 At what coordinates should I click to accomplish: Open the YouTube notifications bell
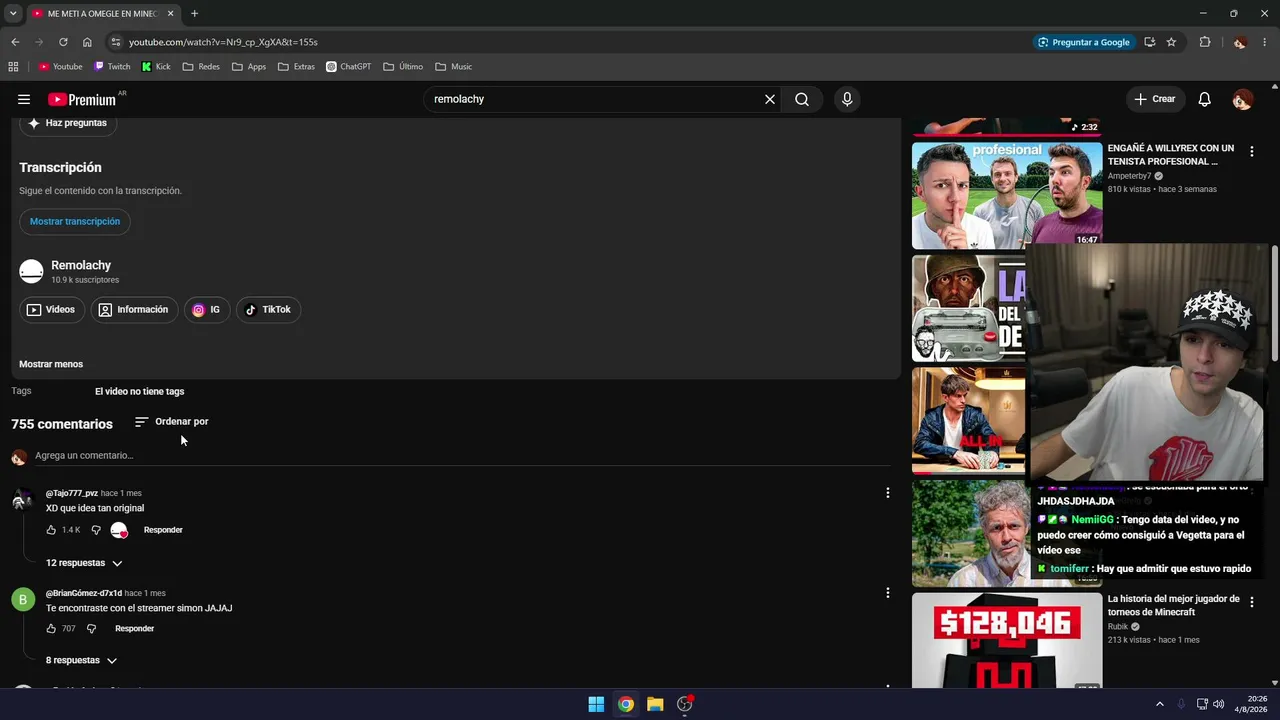click(x=1205, y=99)
